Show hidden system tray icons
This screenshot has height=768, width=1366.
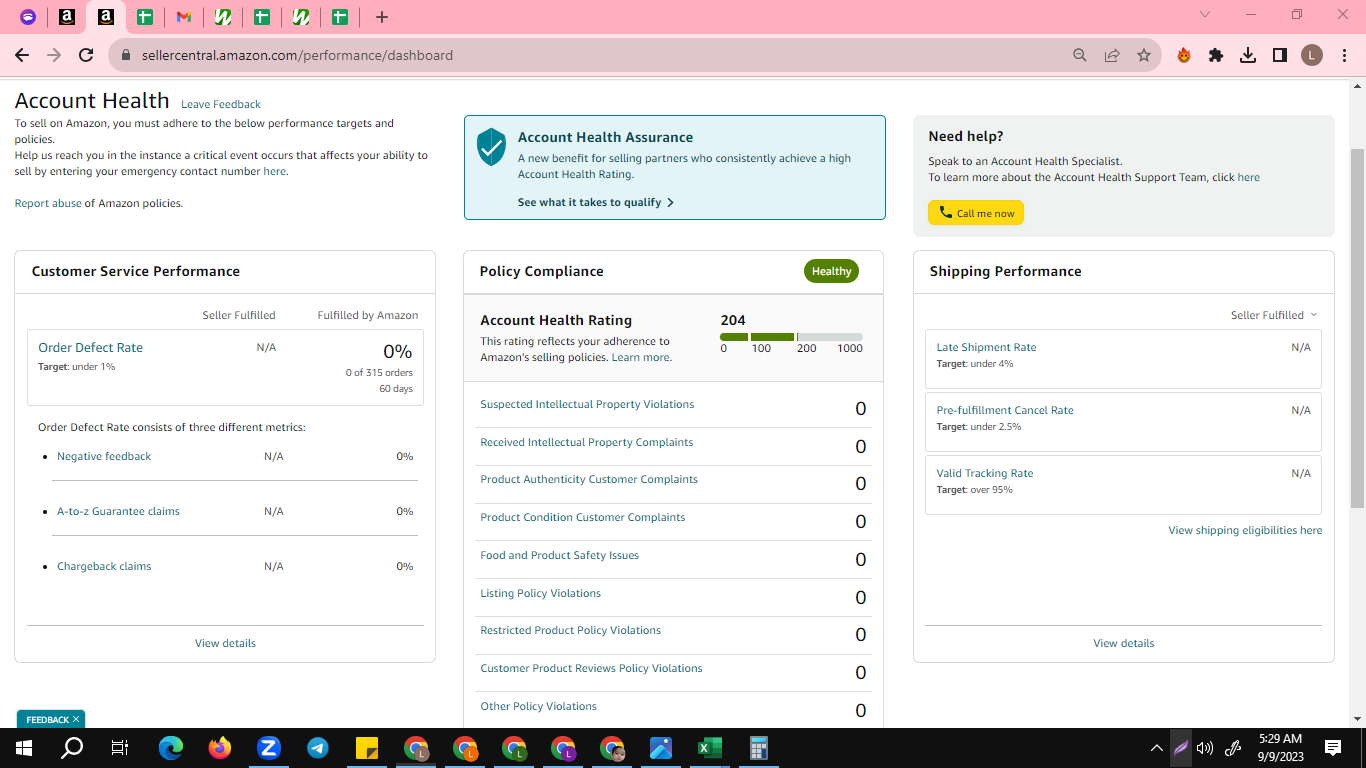pos(1157,748)
